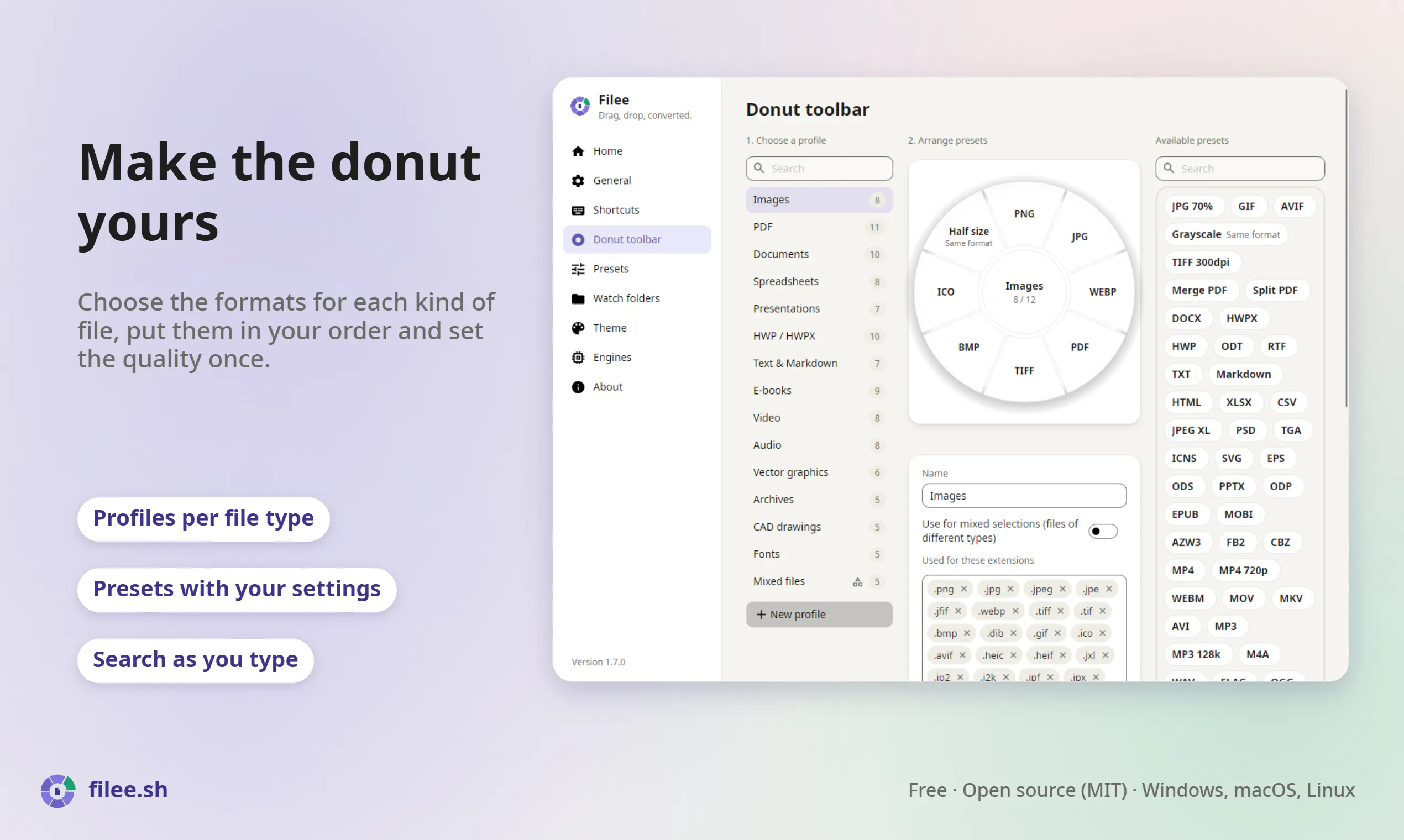Open the Theme palette icon
The width and height of the screenshot is (1404, 840).
point(578,328)
